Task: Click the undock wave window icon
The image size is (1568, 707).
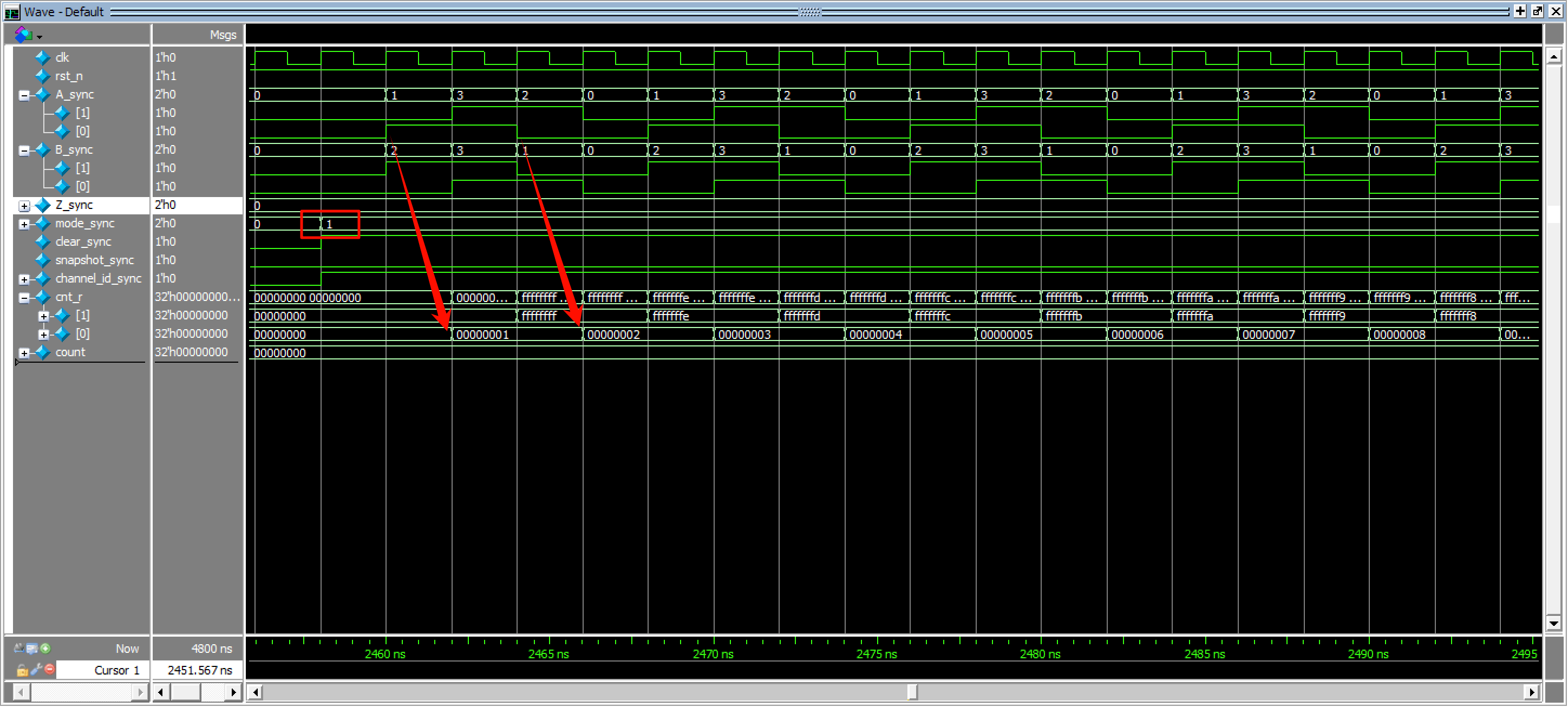Action: click(1537, 11)
